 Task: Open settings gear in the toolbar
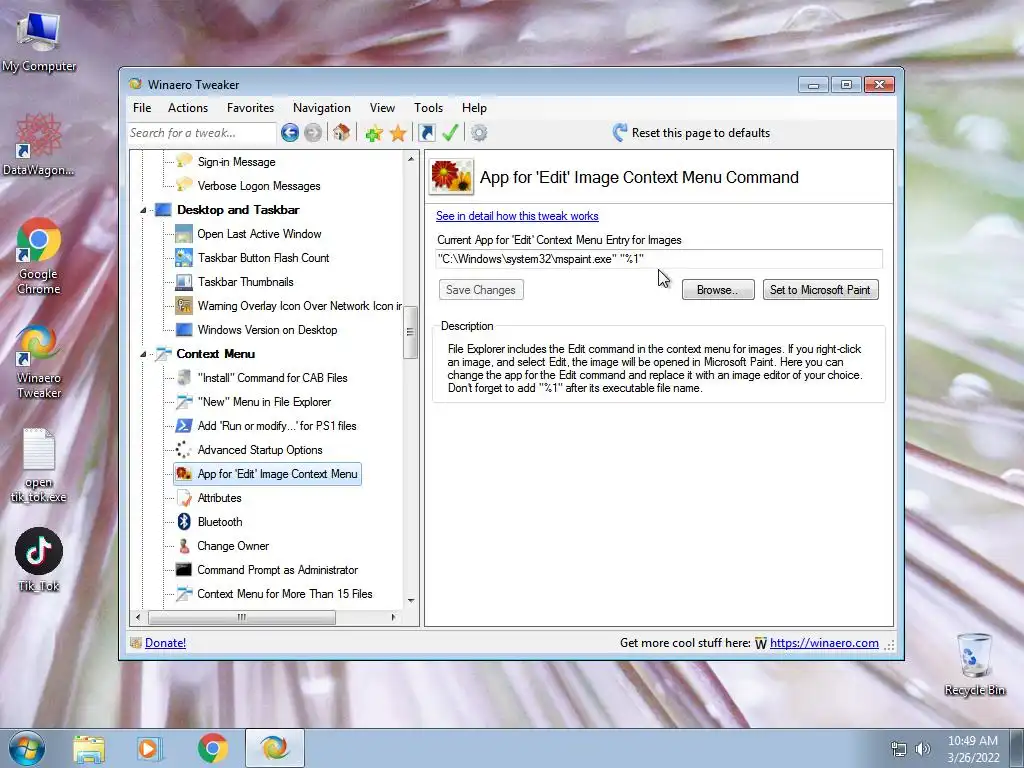479,133
